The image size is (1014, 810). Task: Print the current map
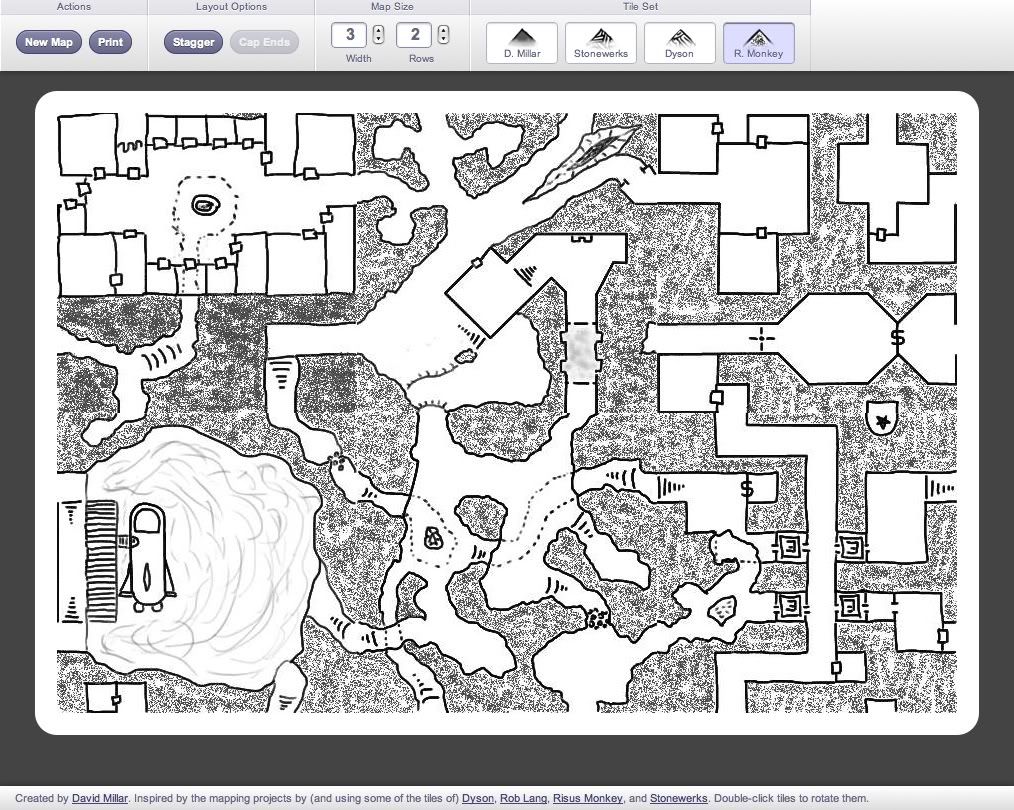coord(110,42)
